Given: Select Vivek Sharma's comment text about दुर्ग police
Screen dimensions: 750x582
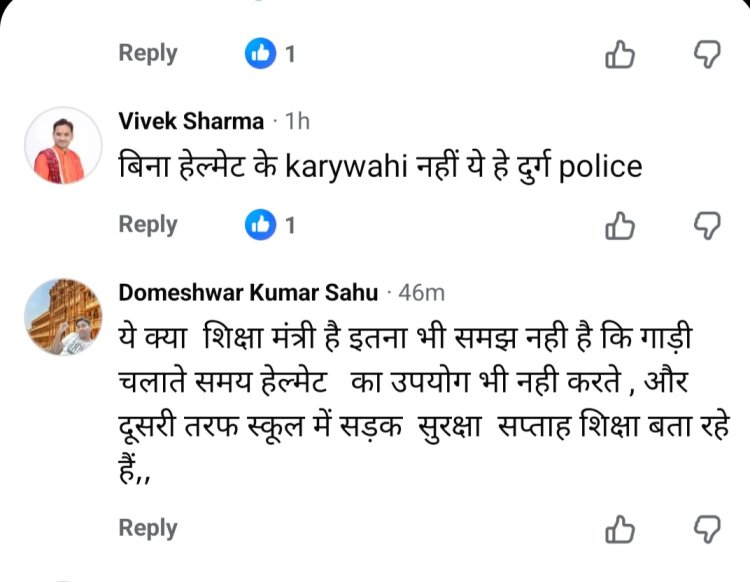Looking at the screenshot, I should click(380, 166).
